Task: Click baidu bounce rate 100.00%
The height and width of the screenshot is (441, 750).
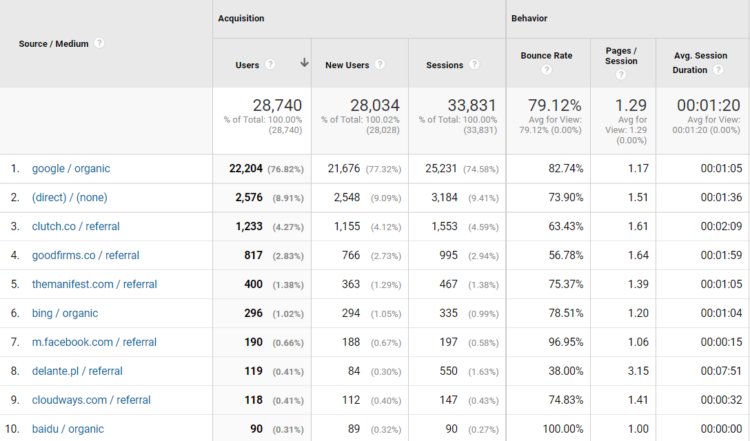Action: click(x=563, y=429)
